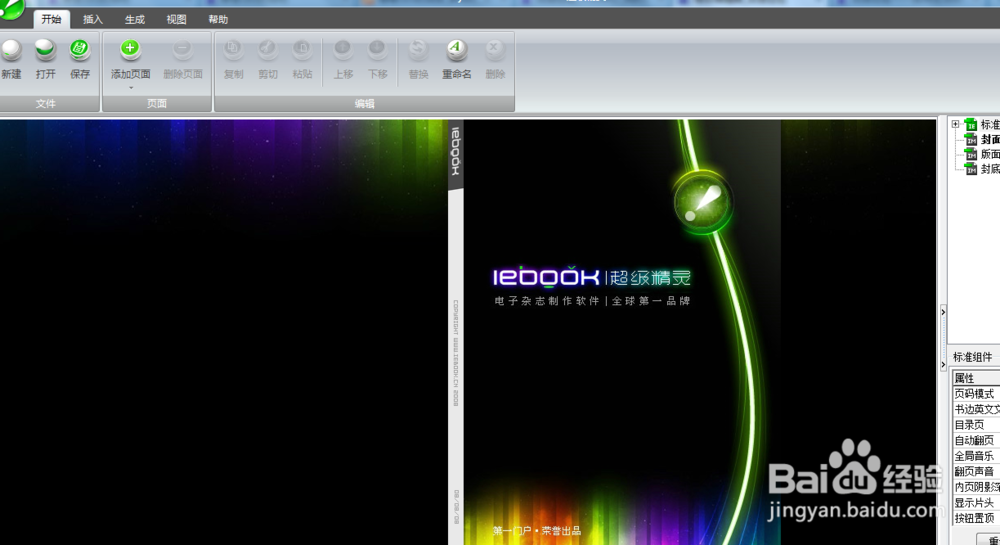The image size is (1000, 545).
Task: Expand the 标准 root tree node
Action: click(955, 124)
